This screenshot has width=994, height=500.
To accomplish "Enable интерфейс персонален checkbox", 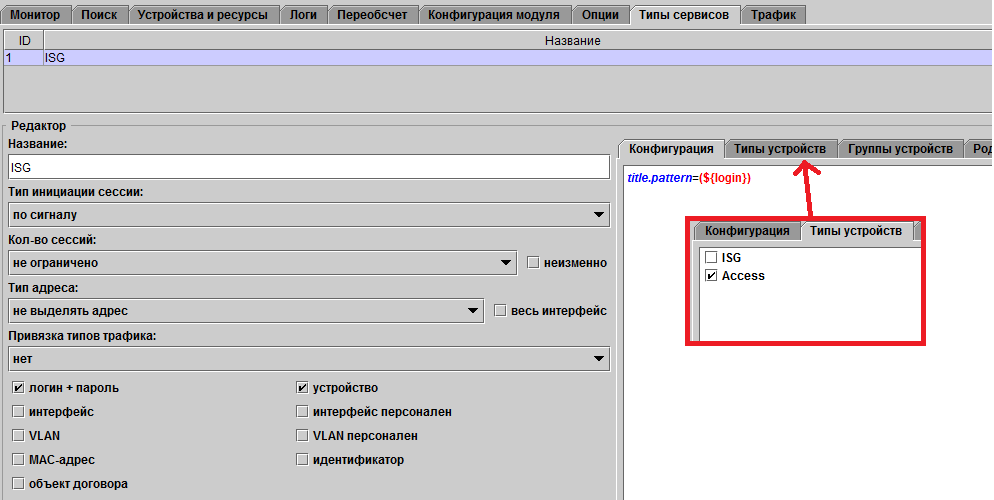I will (x=302, y=412).
